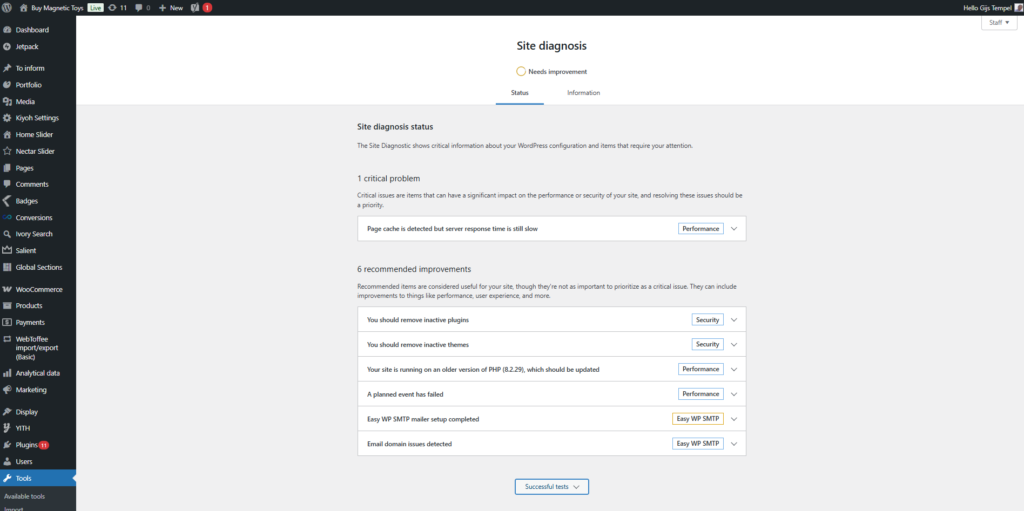Select the Status tab

click(x=519, y=93)
